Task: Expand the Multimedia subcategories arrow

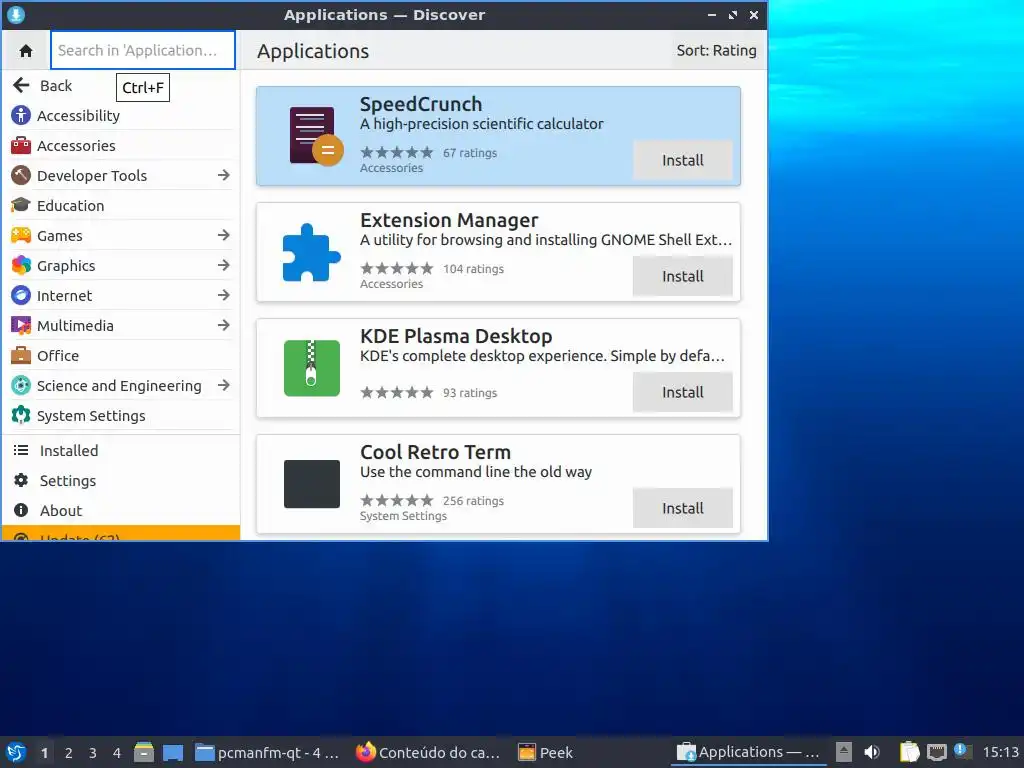Action: tap(223, 325)
